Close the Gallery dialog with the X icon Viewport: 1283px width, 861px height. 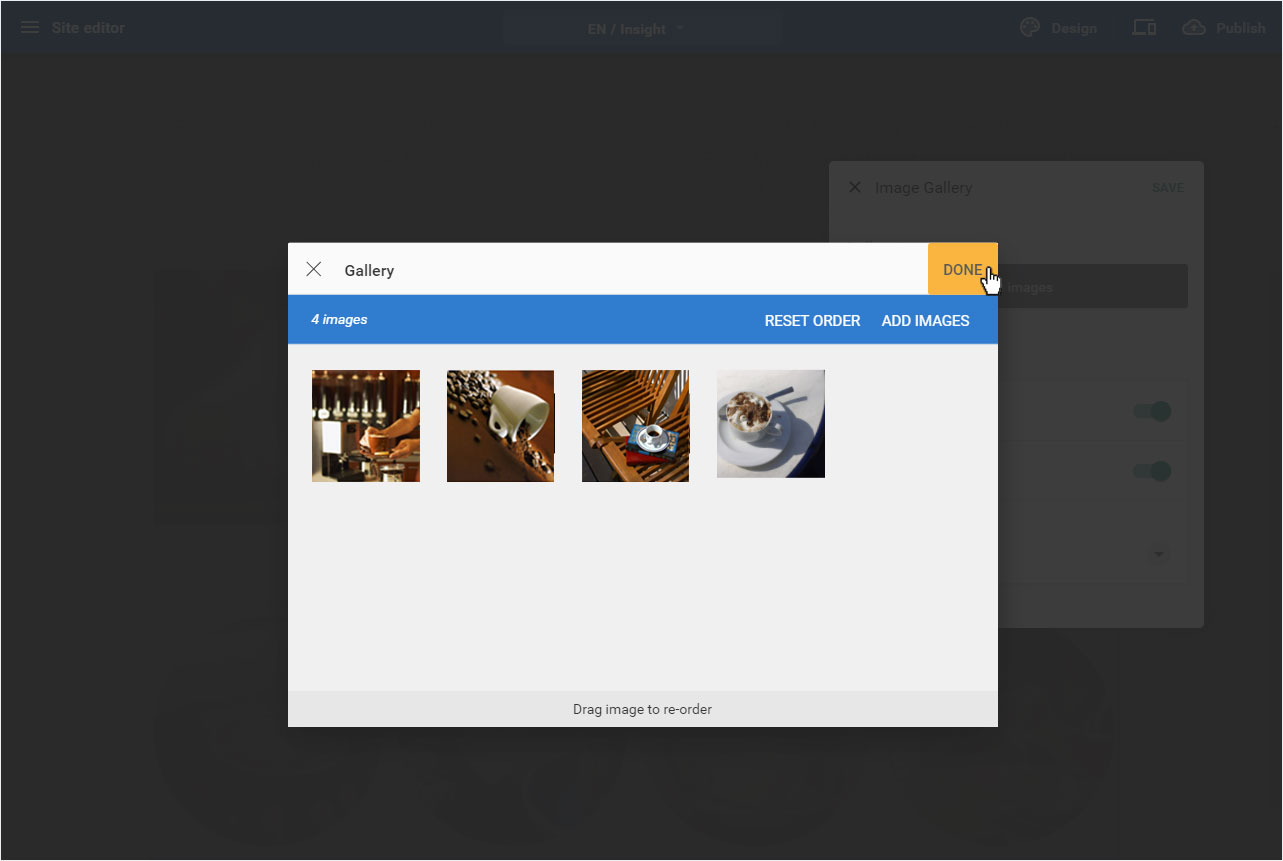[314, 269]
